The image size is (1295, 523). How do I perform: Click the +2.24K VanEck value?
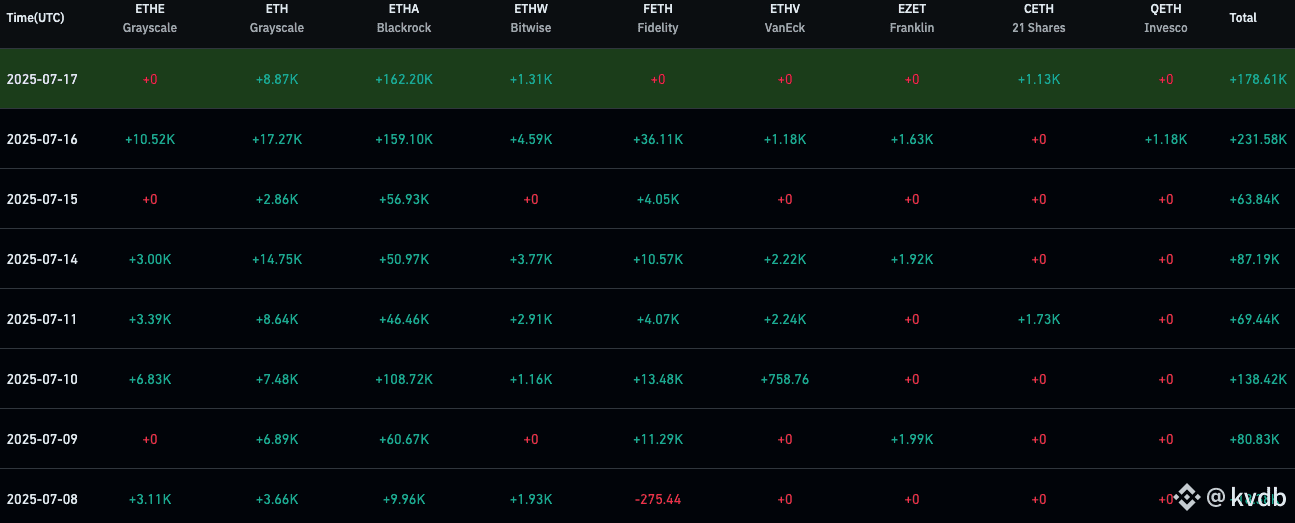click(785, 319)
